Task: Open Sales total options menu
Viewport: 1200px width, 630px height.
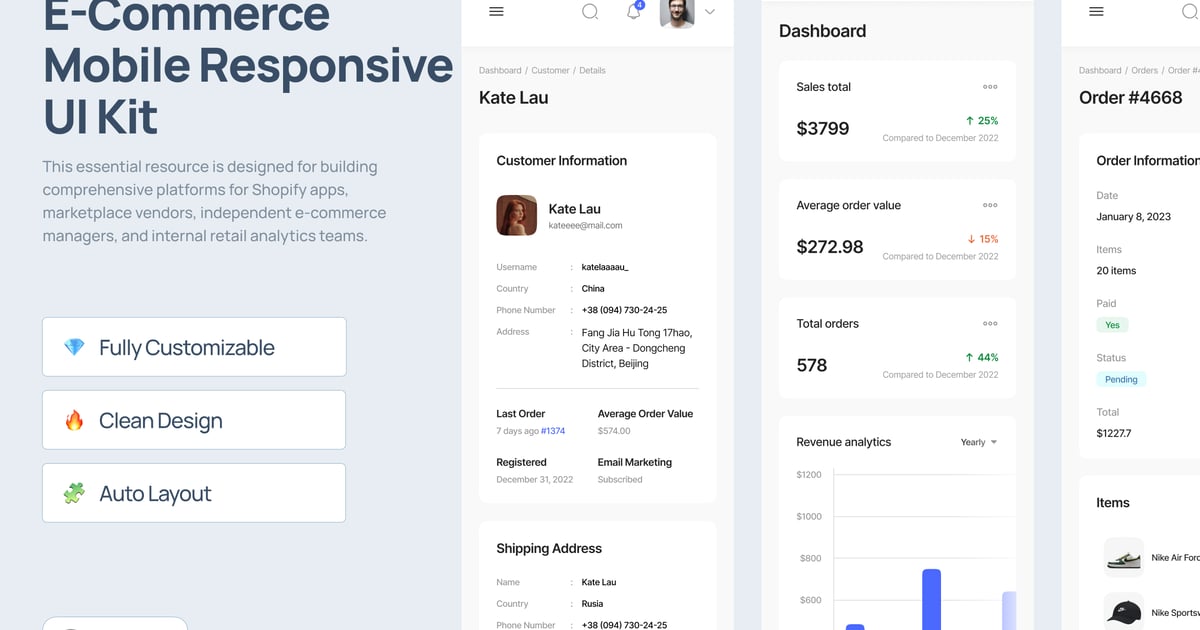Action: click(x=990, y=87)
